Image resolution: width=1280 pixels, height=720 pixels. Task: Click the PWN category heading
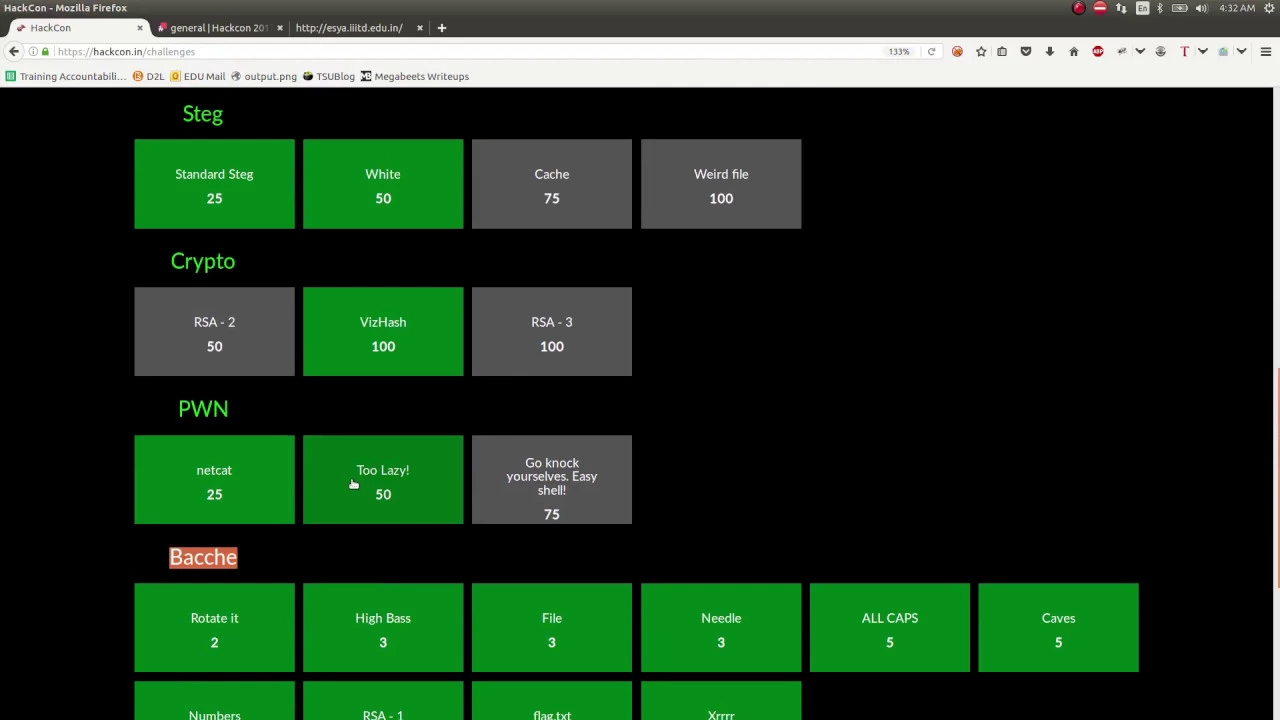coord(203,409)
